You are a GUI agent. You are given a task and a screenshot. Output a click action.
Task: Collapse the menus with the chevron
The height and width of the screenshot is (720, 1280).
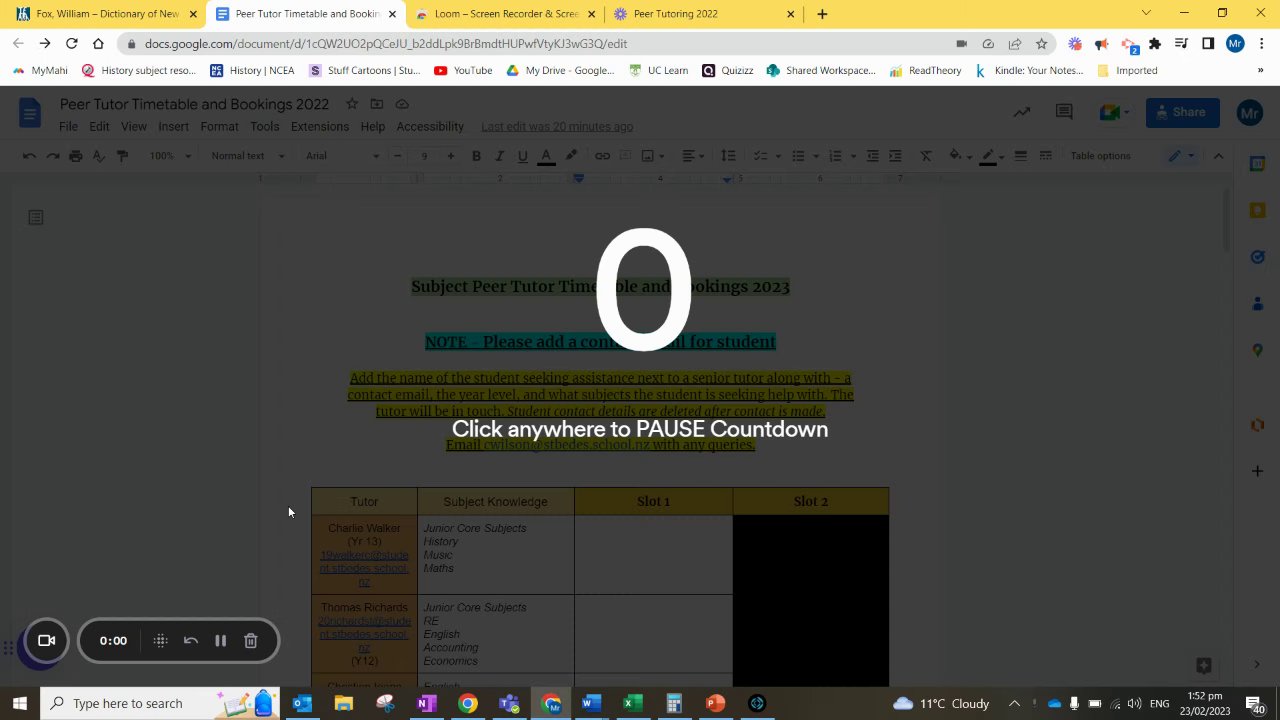1218,156
